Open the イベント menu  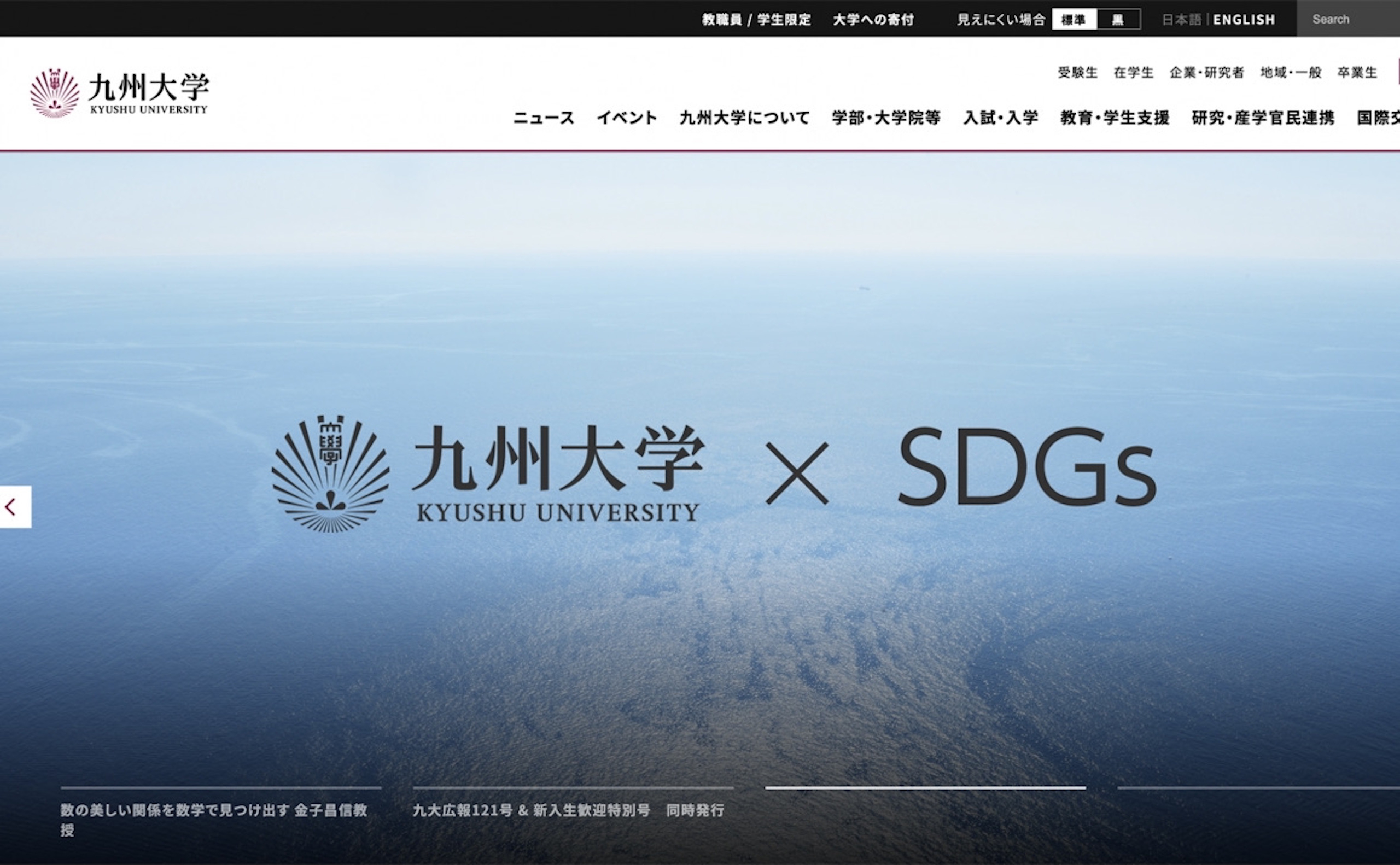click(627, 118)
